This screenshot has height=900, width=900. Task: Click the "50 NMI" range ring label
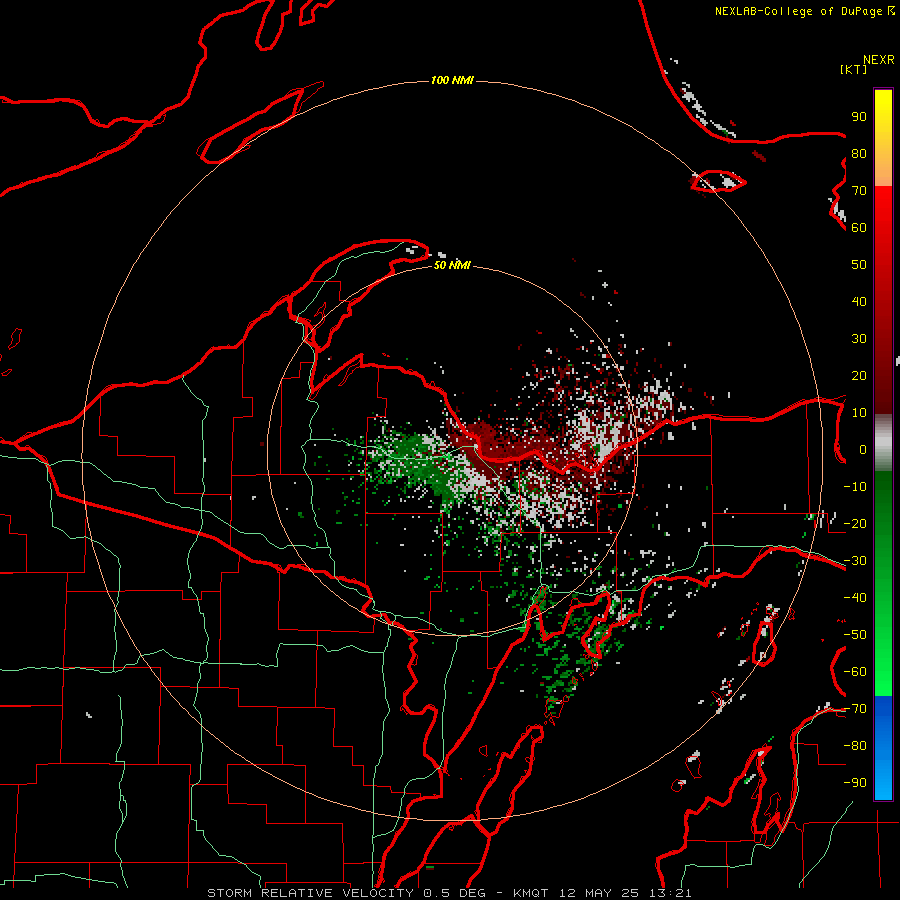pos(452,265)
